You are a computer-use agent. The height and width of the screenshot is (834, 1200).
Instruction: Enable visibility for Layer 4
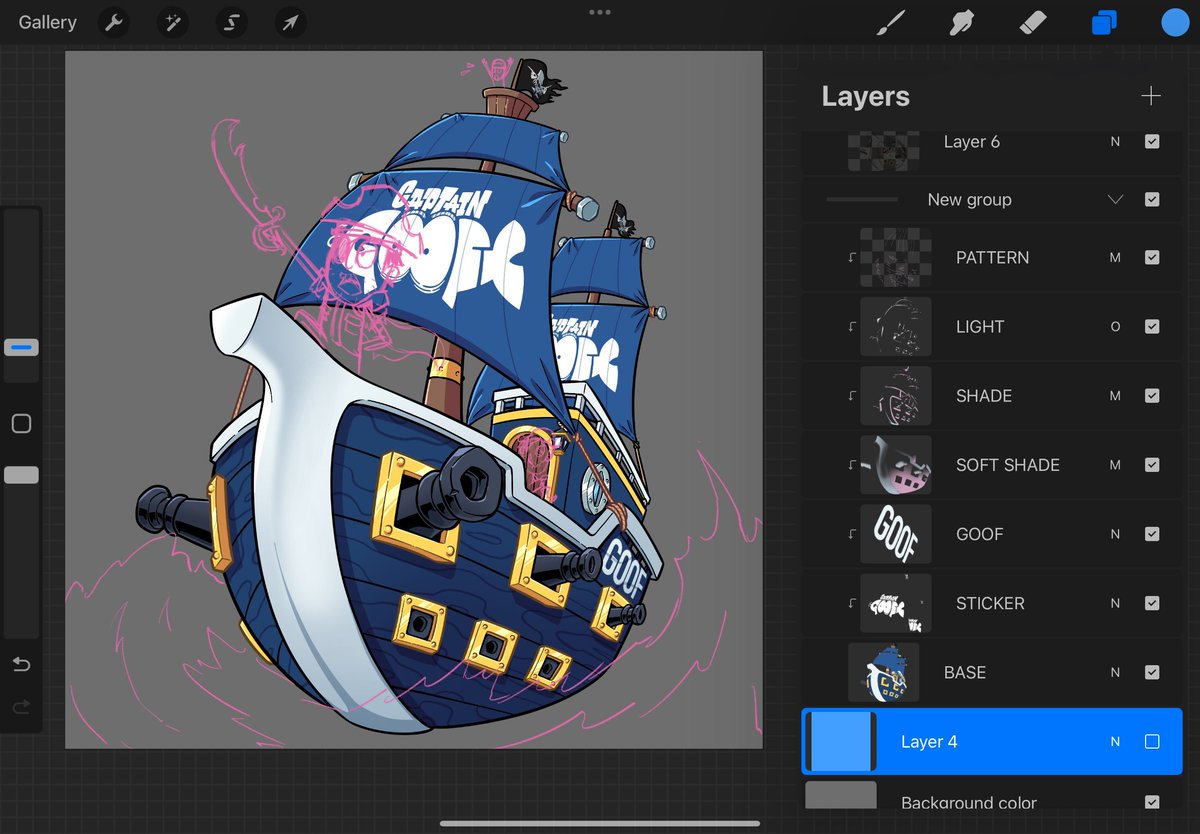pos(1152,741)
